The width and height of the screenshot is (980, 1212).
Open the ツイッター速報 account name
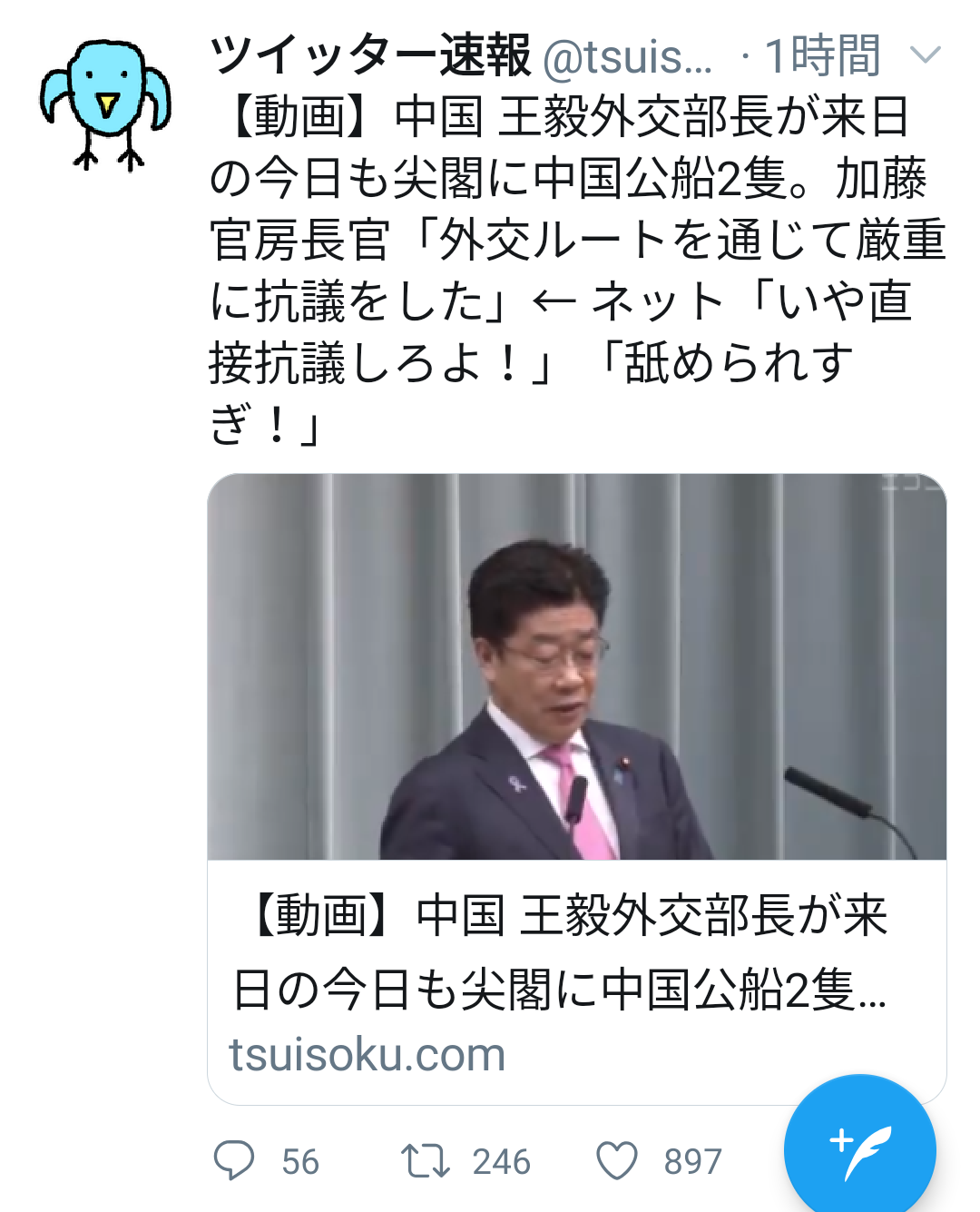[x=370, y=55]
